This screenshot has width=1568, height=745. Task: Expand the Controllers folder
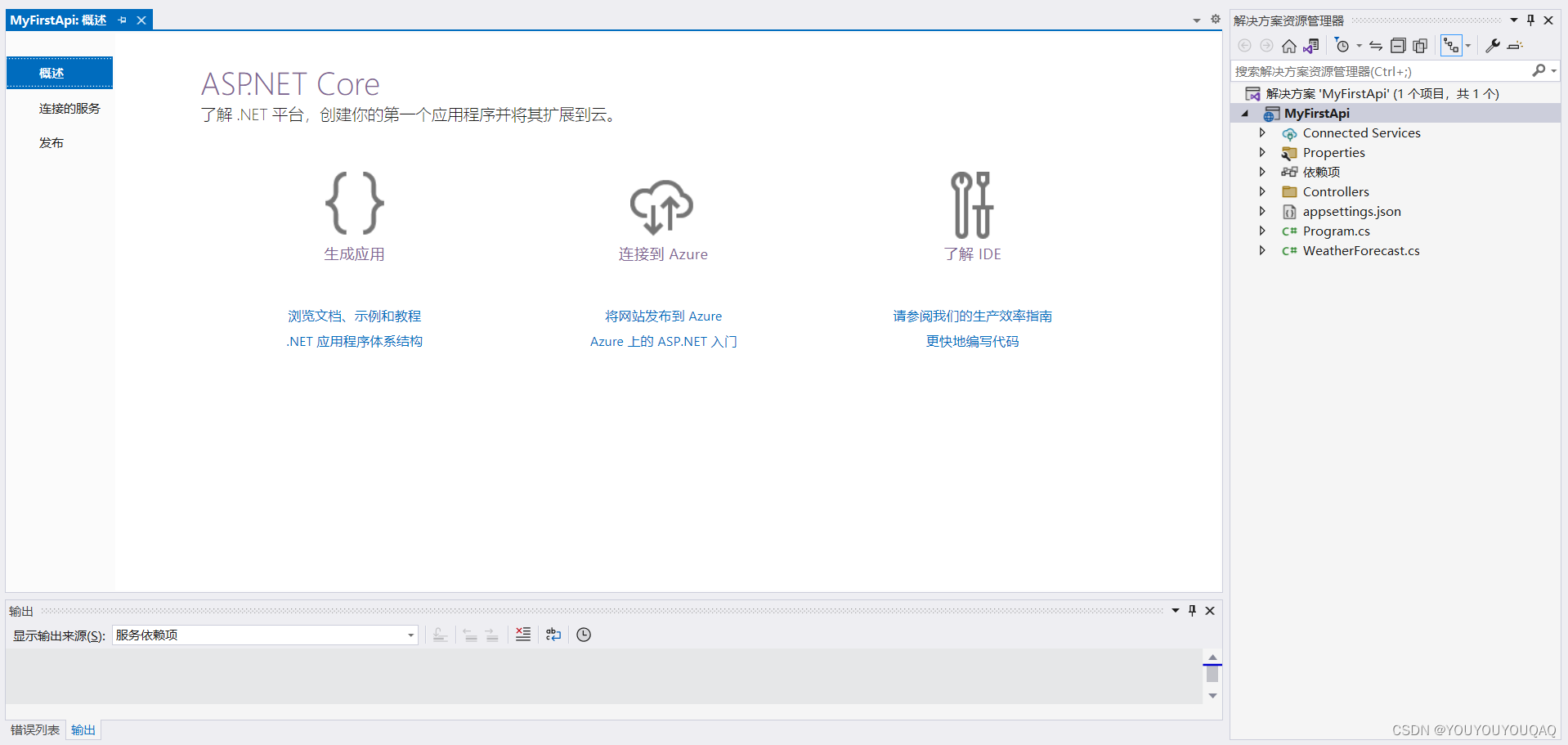point(1262,191)
